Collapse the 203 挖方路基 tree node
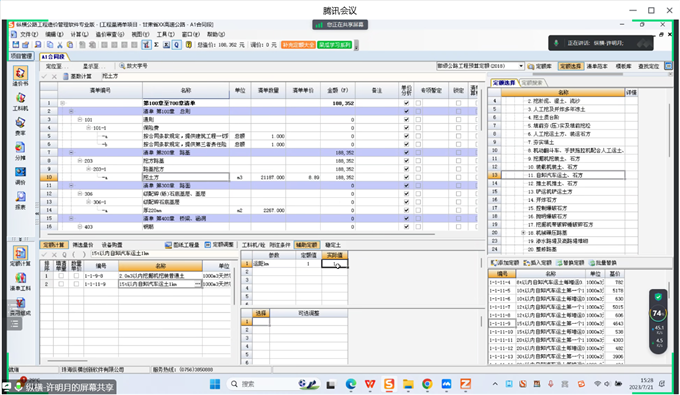Image resolution: width=680 pixels, height=395 pixels. [80, 161]
